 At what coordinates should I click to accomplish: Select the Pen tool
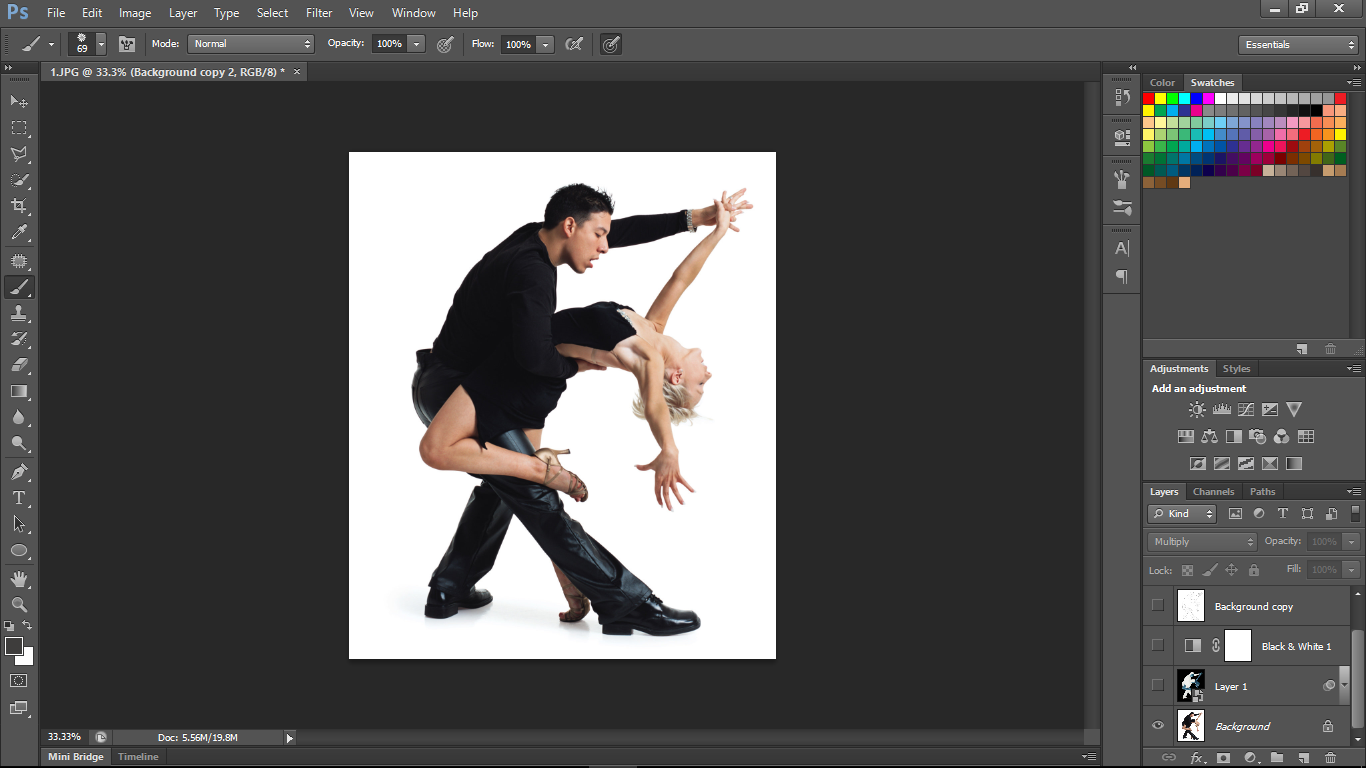coord(19,471)
